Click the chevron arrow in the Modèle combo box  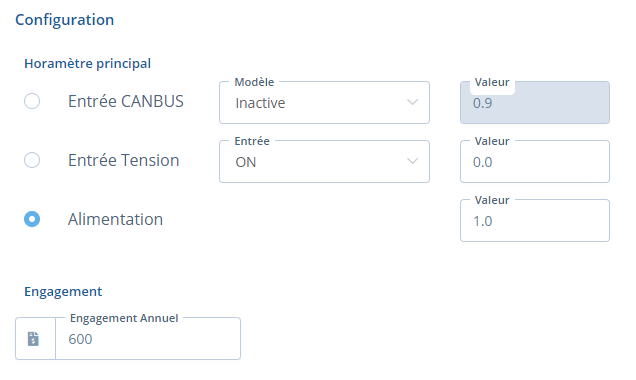pos(413,102)
